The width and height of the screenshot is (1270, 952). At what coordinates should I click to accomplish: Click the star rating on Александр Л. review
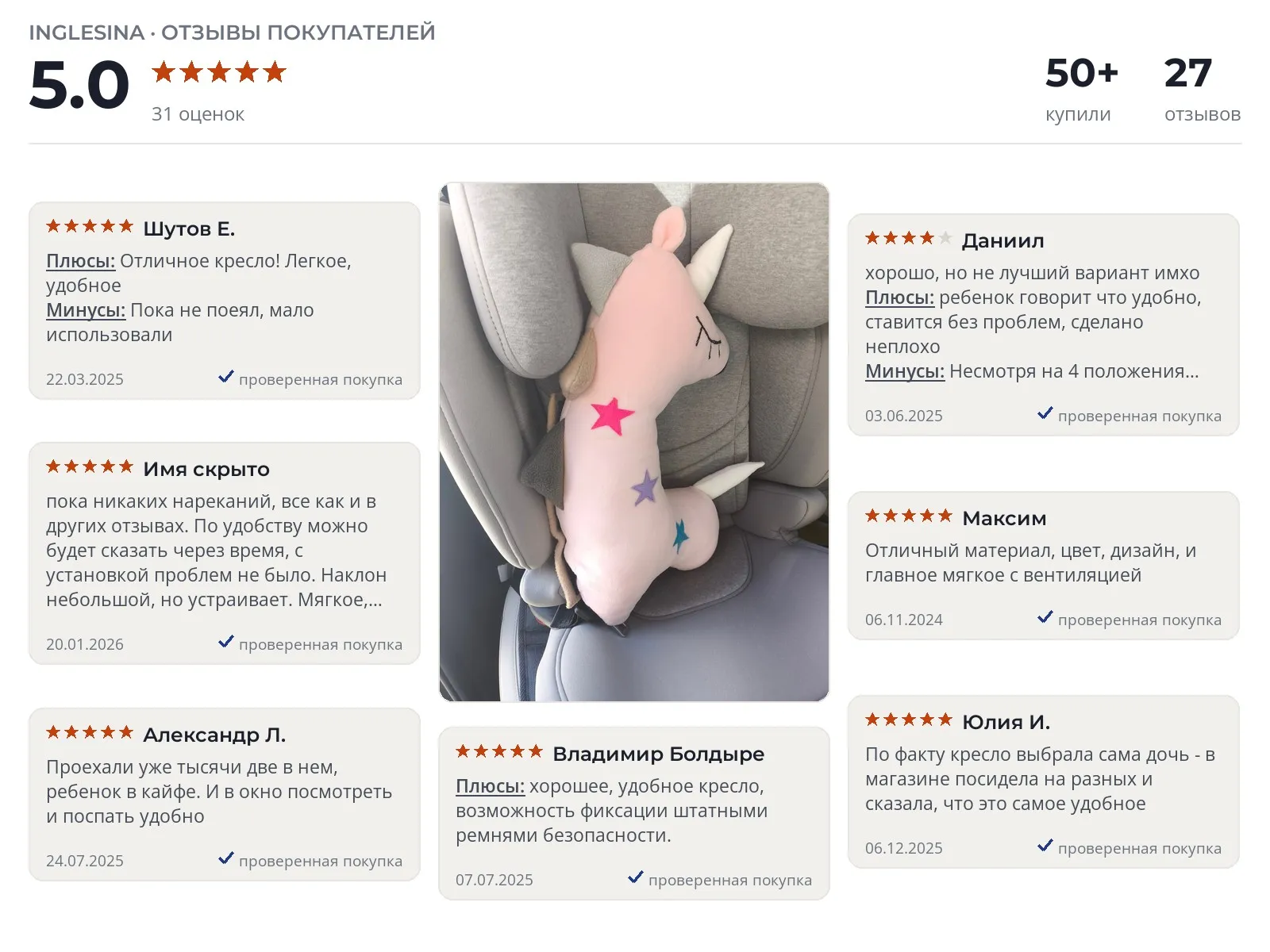90,732
